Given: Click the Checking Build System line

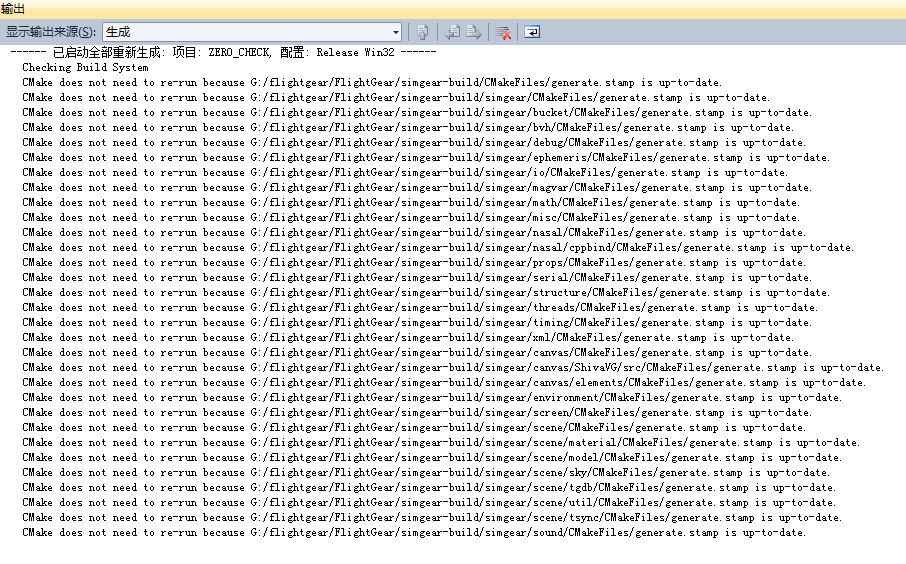Looking at the screenshot, I should click(86, 68).
